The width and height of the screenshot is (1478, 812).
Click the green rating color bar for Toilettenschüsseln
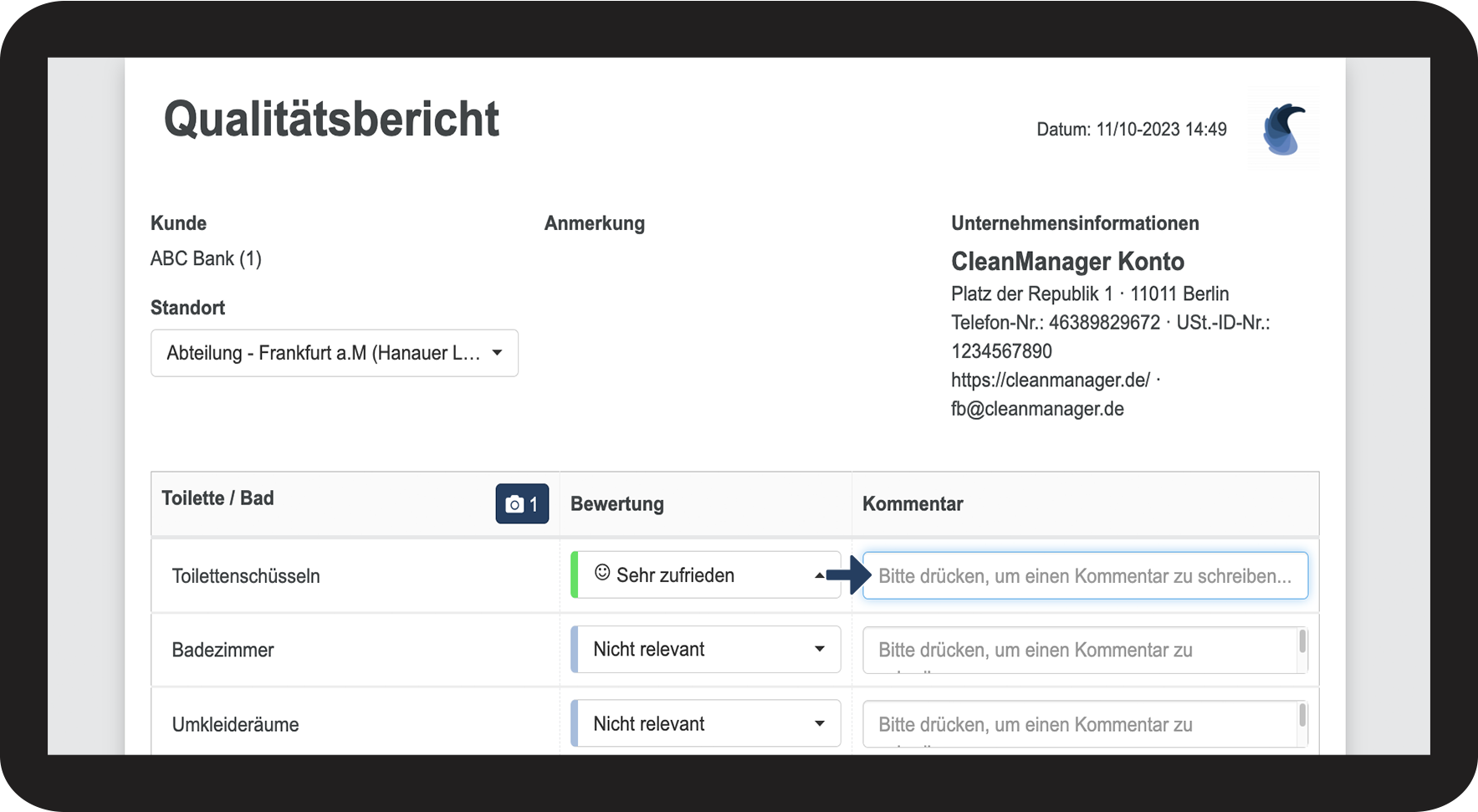[575, 575]
